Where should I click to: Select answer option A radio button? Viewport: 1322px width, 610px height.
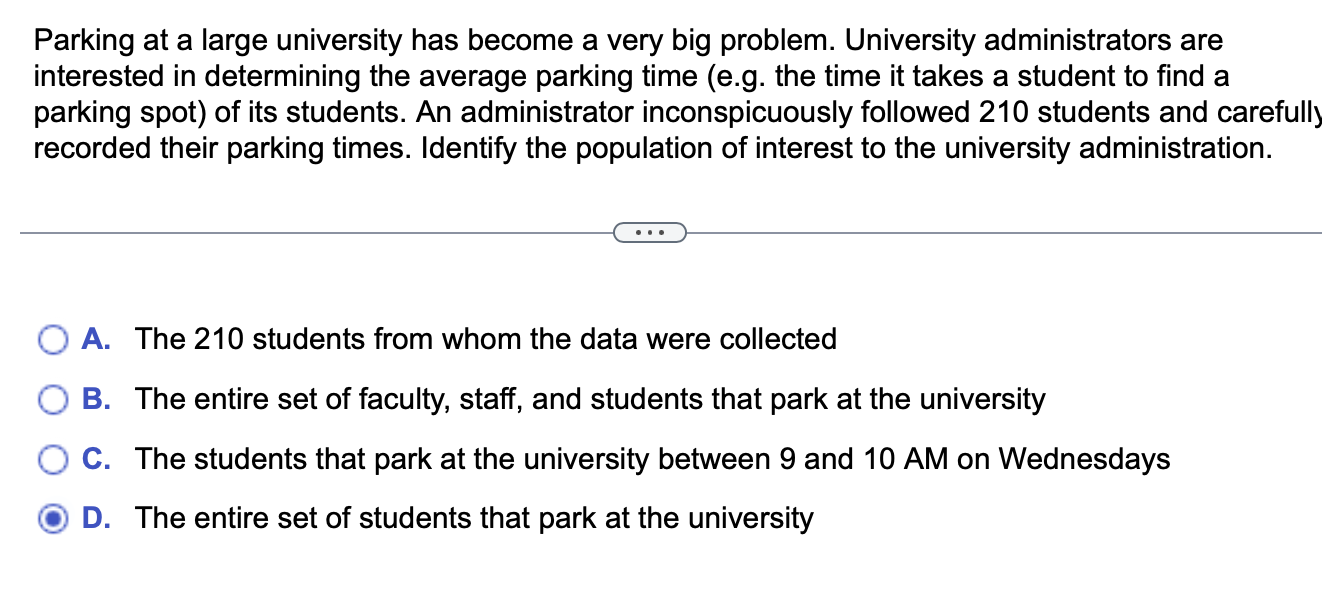[x=52, y=340]
